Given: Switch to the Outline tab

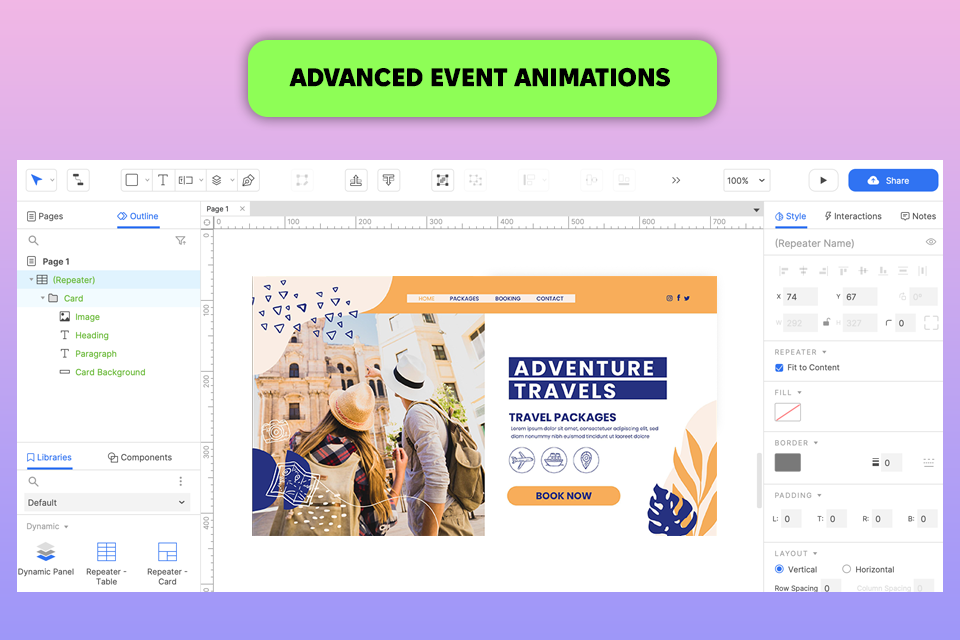Looking at the screenshot, I should [138, 216].
